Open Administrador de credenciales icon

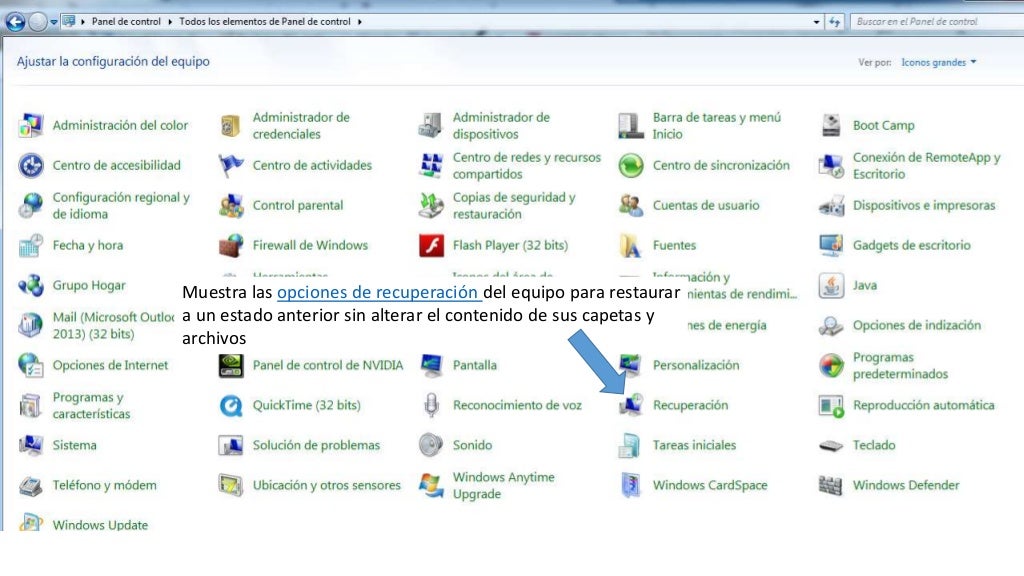tap(231, 125)
